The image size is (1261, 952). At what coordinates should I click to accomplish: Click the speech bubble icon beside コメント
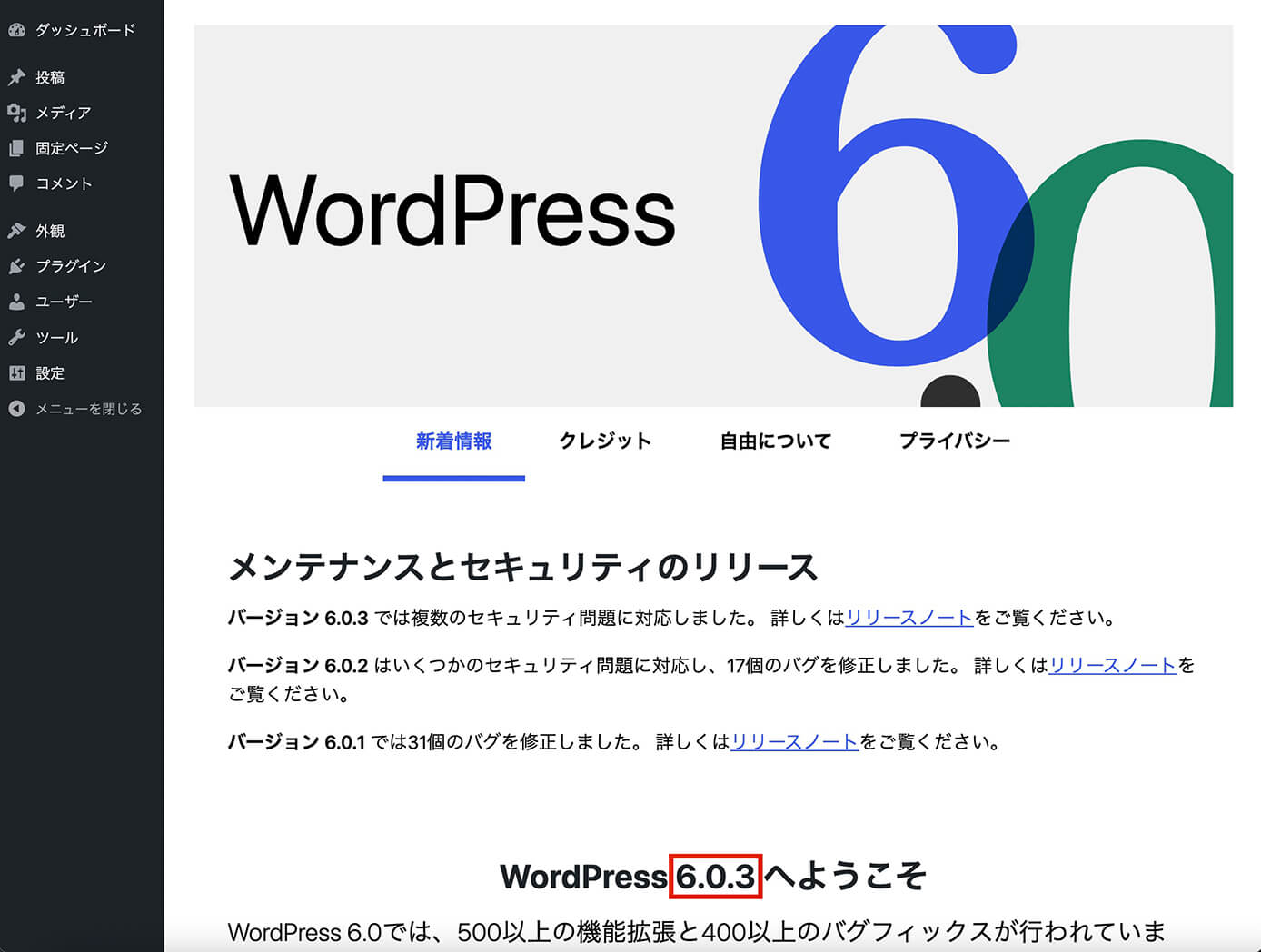pyautogui.click(x=16, y=183)
